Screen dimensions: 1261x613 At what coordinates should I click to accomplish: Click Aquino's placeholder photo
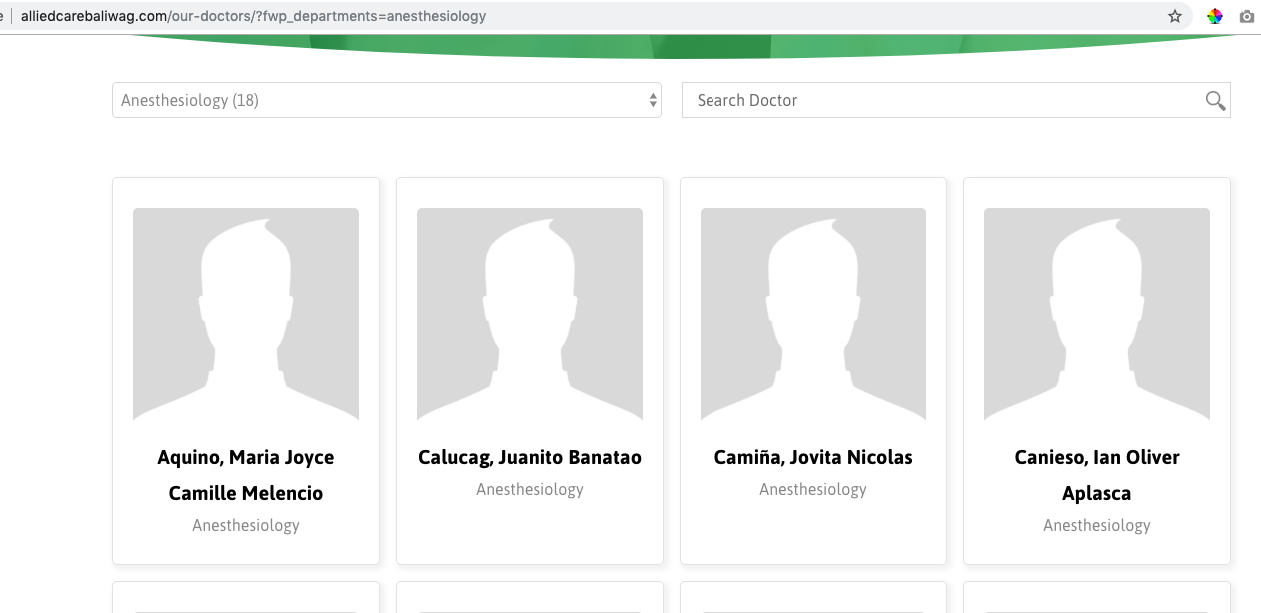click(x=246, y=314)
